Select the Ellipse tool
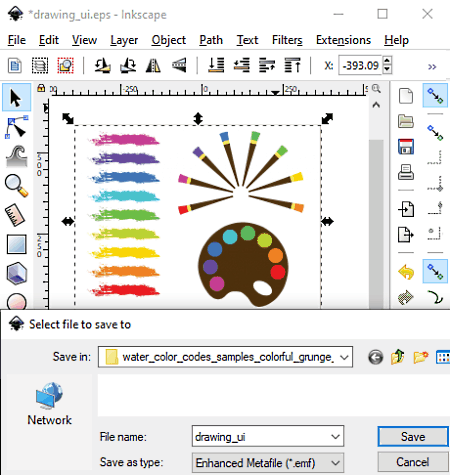 click(x=16, y=301)
